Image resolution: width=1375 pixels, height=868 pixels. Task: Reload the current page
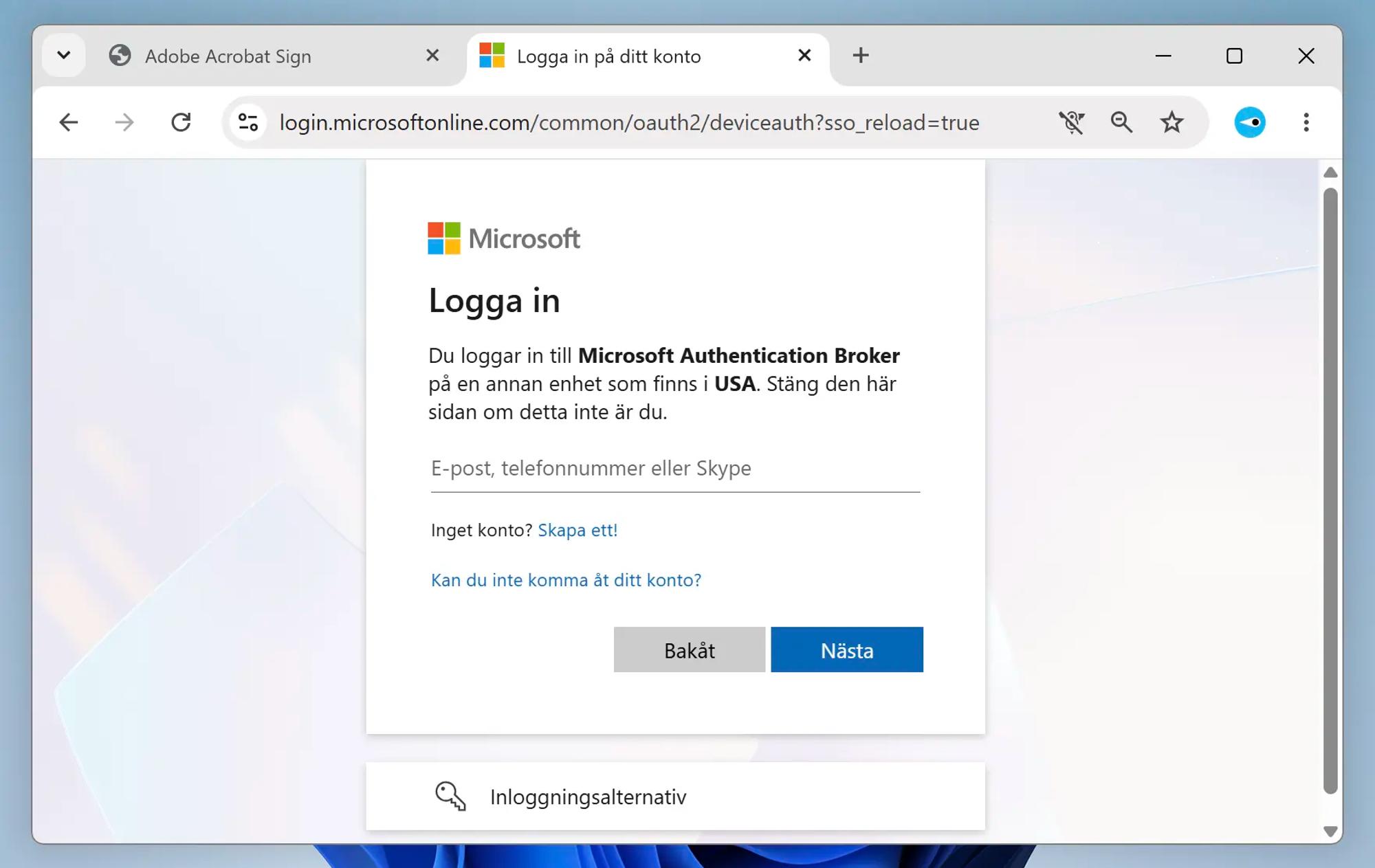pos(181,122)
